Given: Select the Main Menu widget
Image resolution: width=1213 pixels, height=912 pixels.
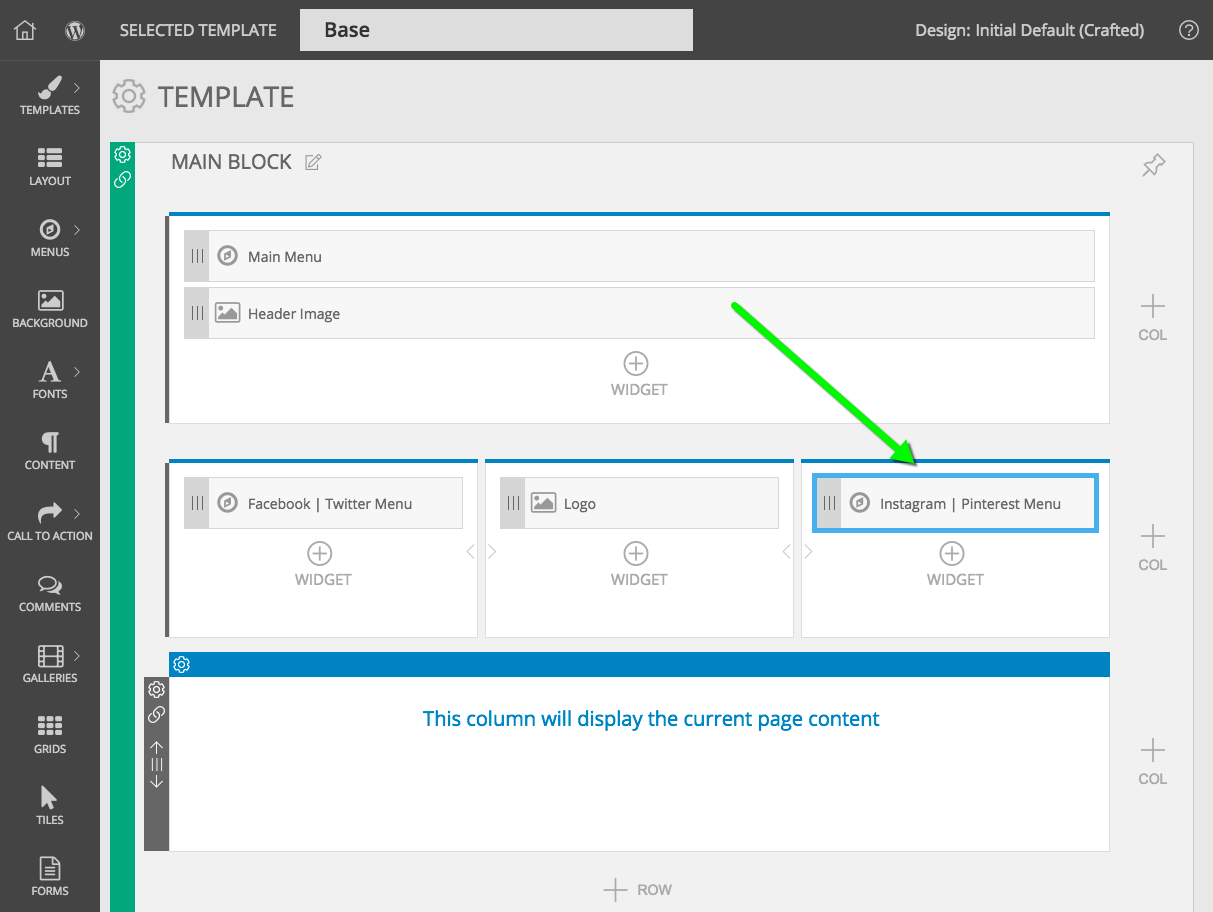Looking at the screenshot, I should coord(639,256).
